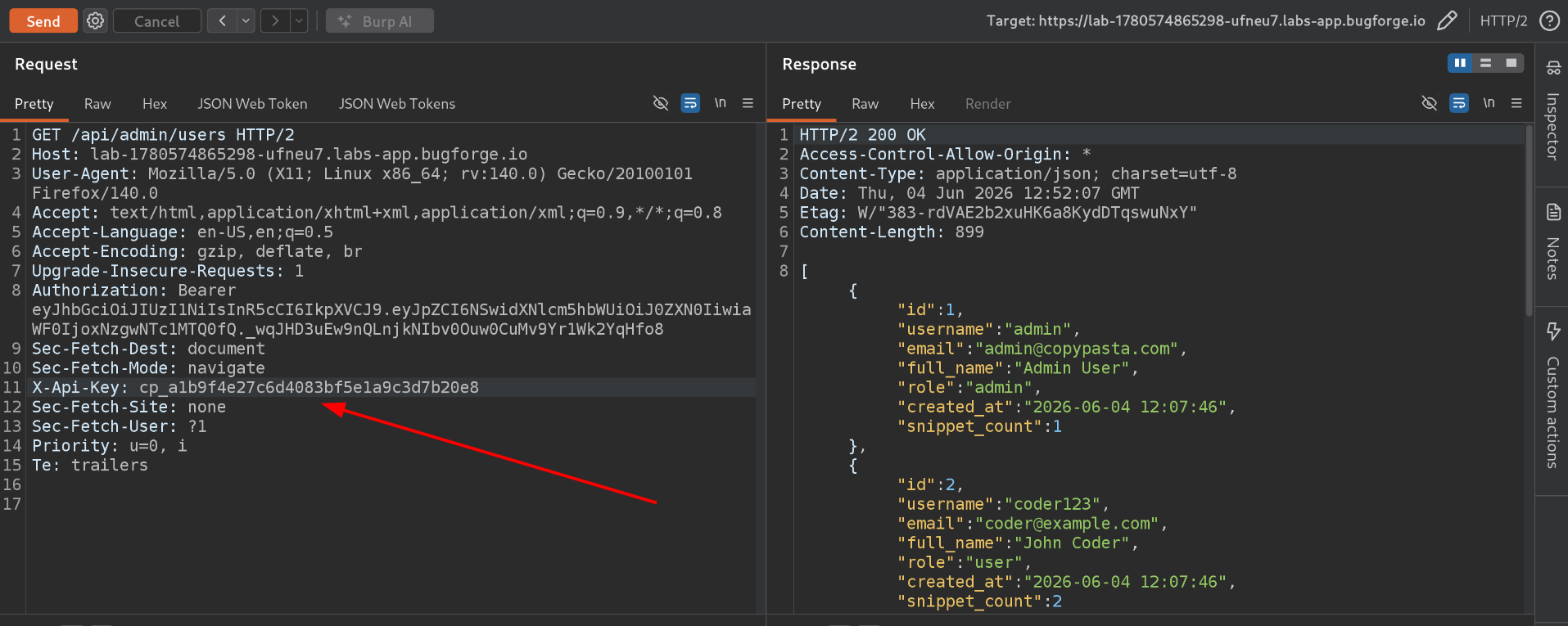The width and height of the screenshot is (1568, 626).
Task: Open the Burp AI button
Action: point(379,21)
